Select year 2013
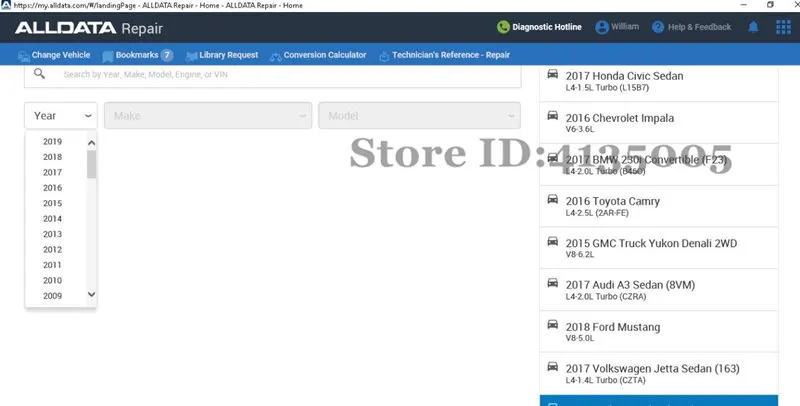The height and width of the screenshot is (406, 800). coord(53,234)
